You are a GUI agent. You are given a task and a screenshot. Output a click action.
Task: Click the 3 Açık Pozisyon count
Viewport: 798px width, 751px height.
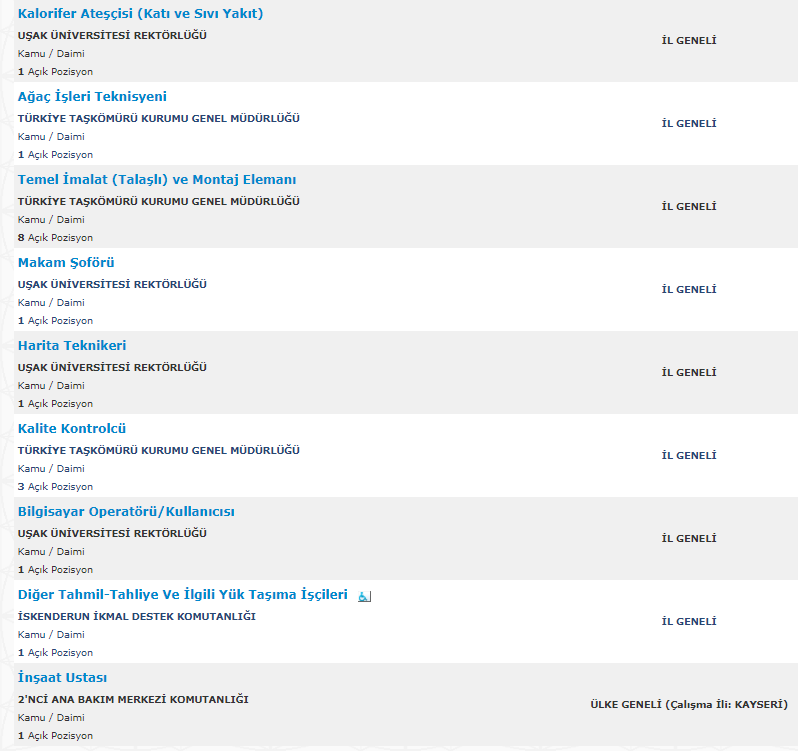[x=55, y=487]
